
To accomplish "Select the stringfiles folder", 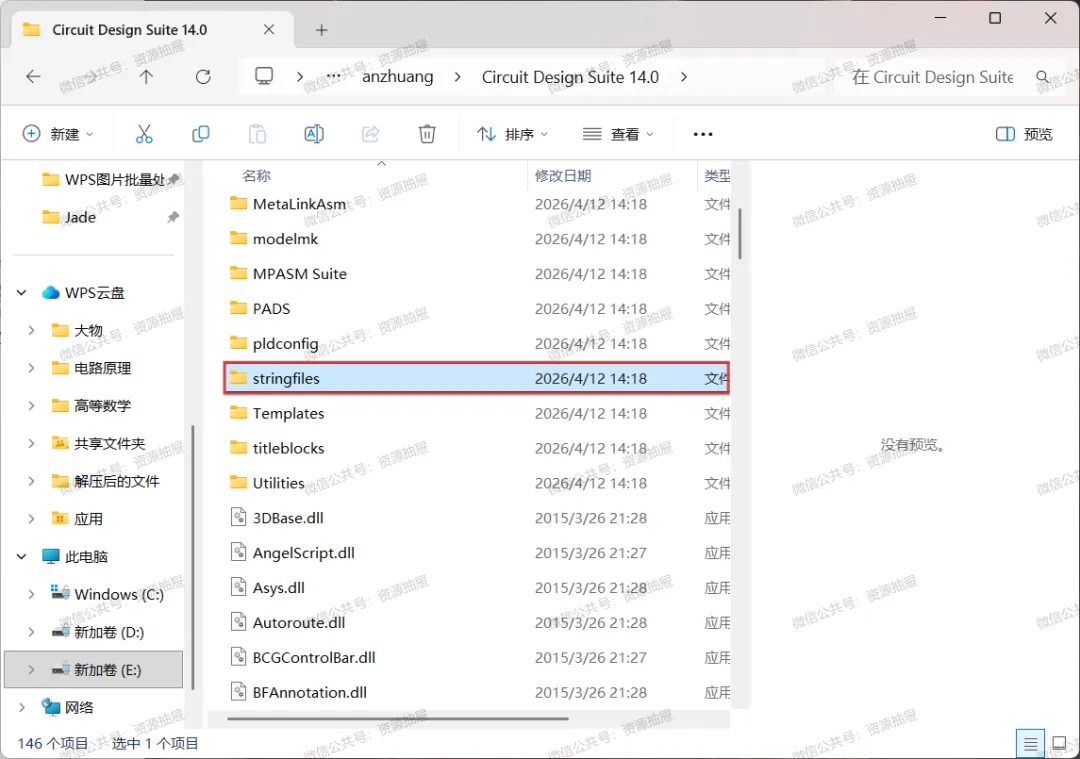I will [477, 378].
